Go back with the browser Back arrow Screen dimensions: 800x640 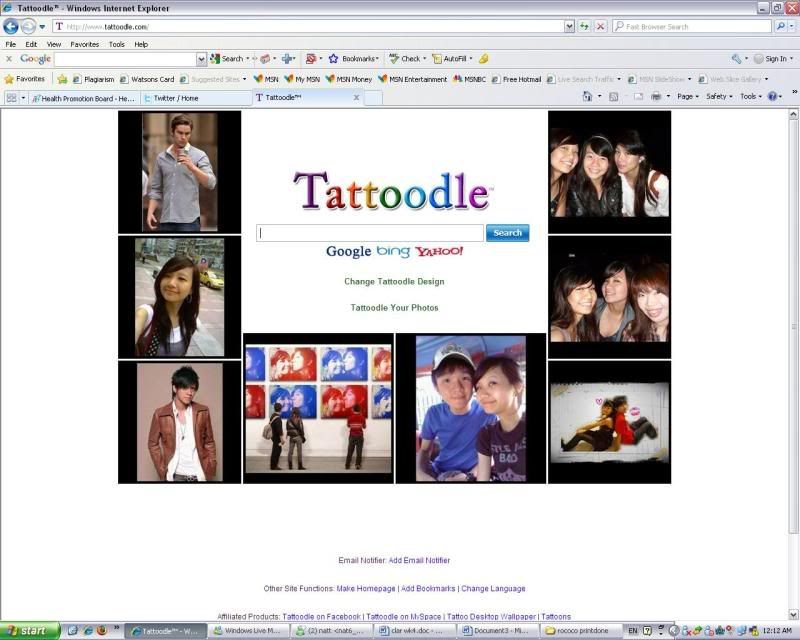point(11,26)
